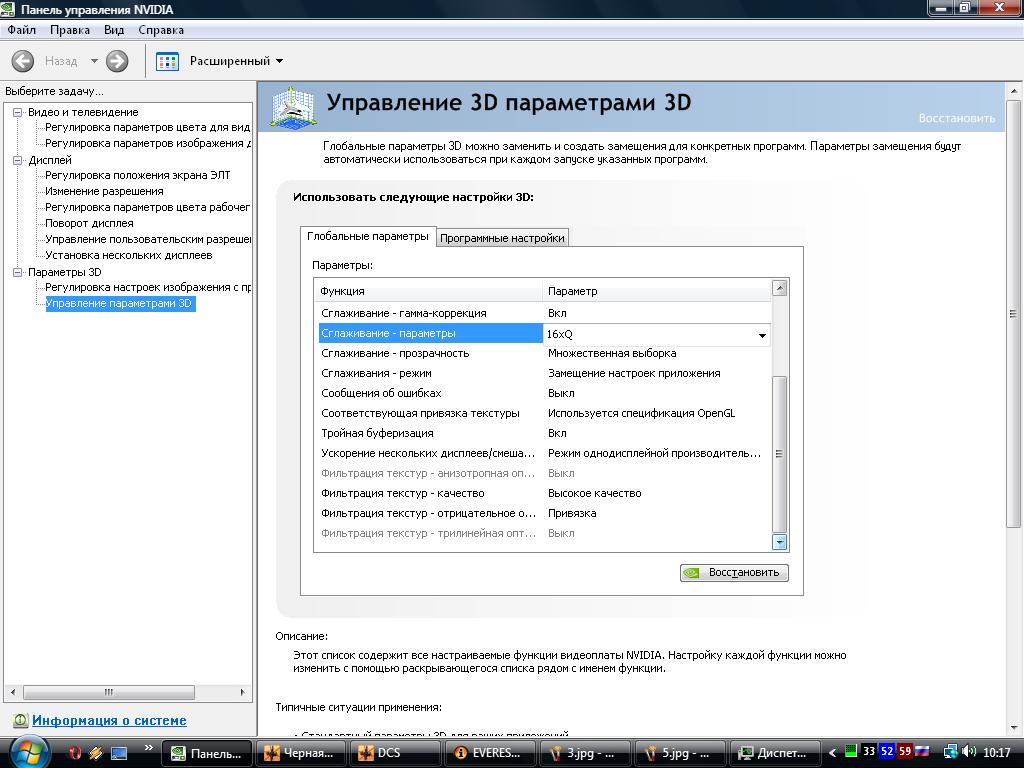Screen dimensions: 1024x768
Task: Click the Восстановить button with NVIDIA logo
Action: tap(734, 573)
